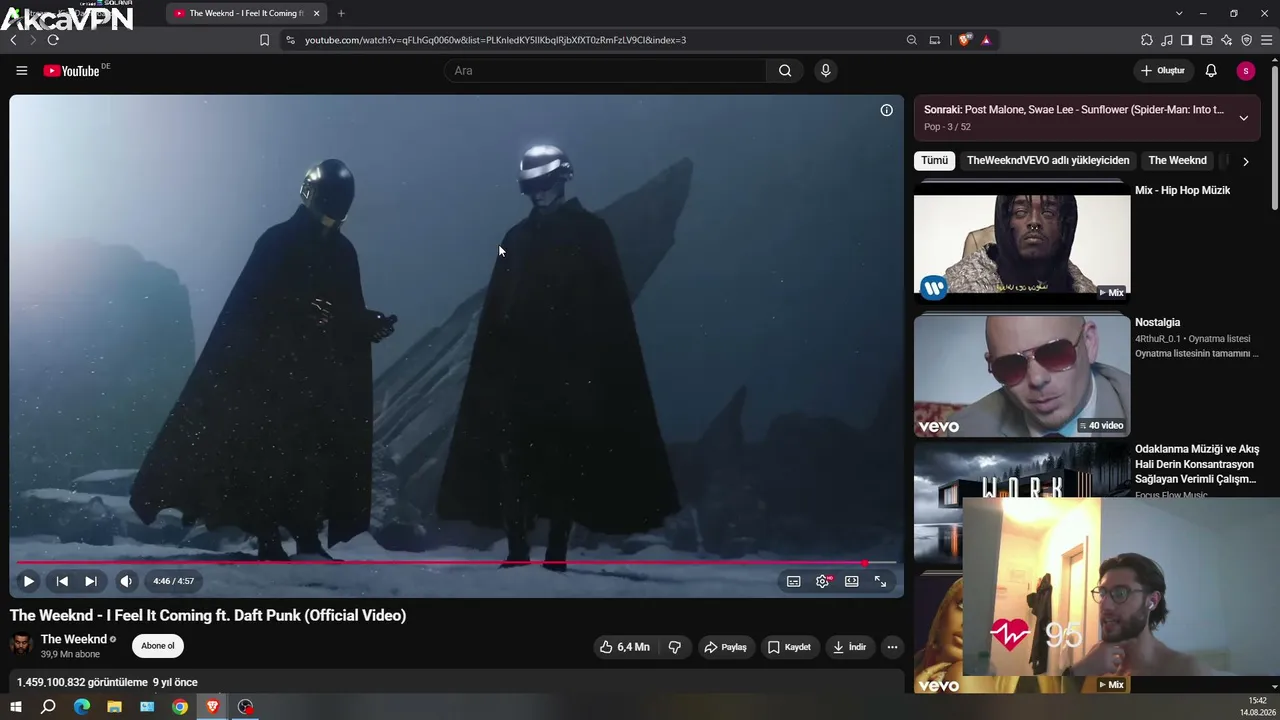Open more actions three-dot menu
1280x720 pixels.
pos(892,647)
